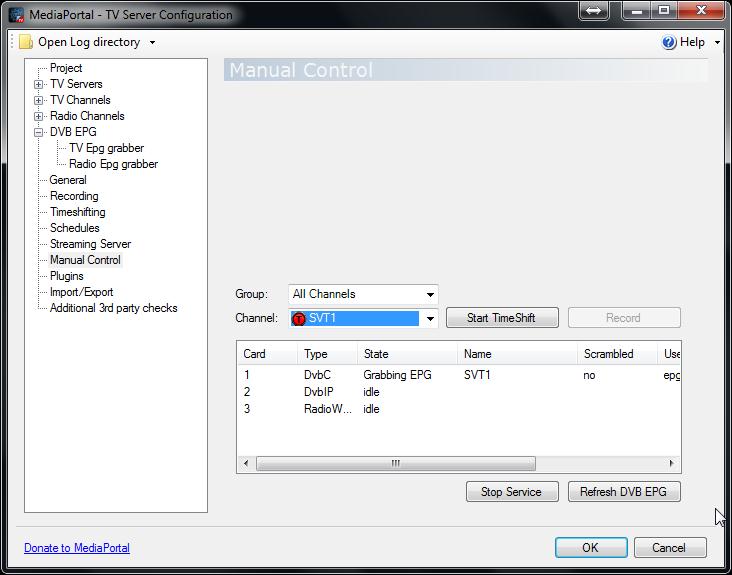Click the Stop Service button

(x=512, y=492)
